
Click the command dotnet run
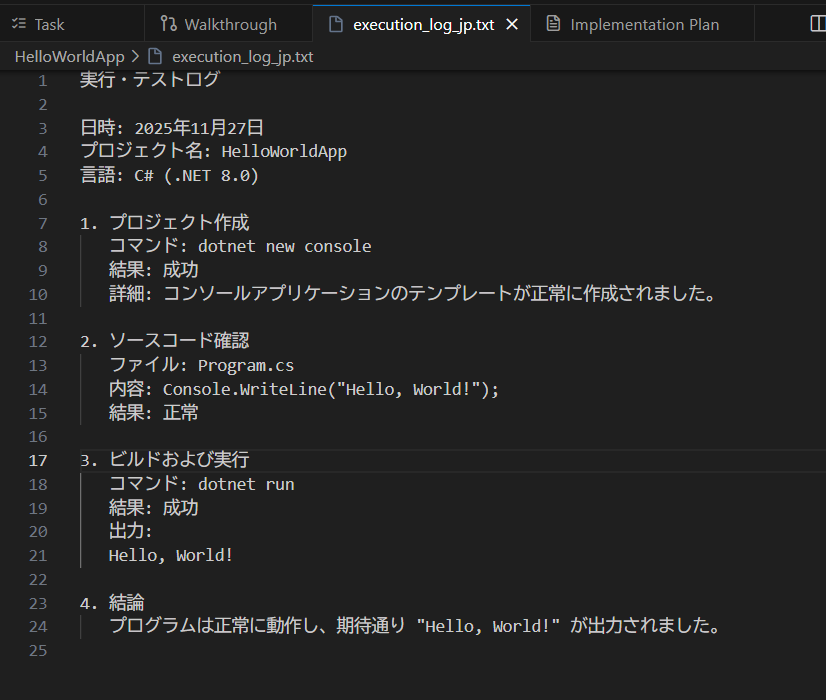coord(246,484)
